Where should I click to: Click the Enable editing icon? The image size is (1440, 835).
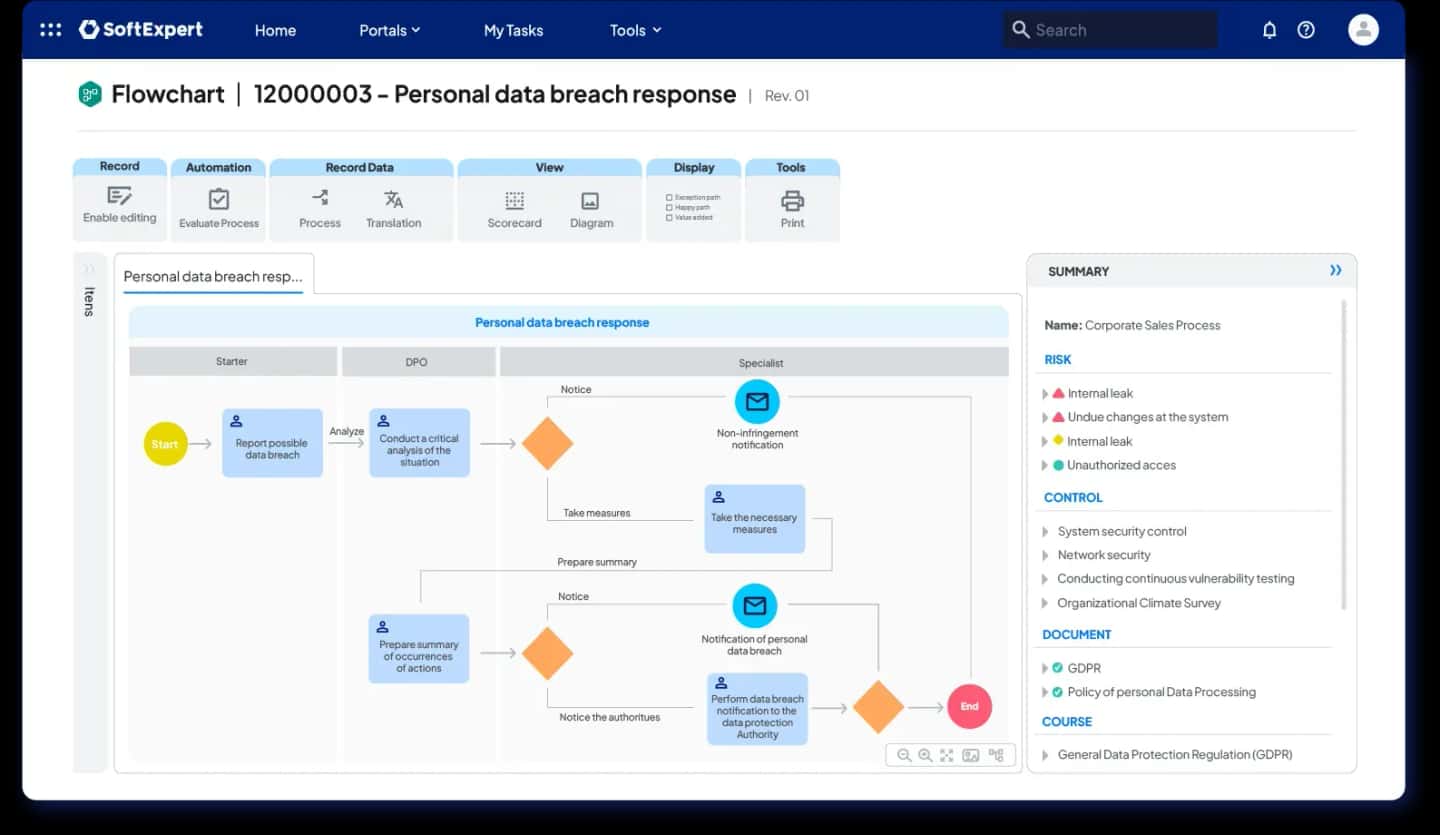tap(119, 196)
